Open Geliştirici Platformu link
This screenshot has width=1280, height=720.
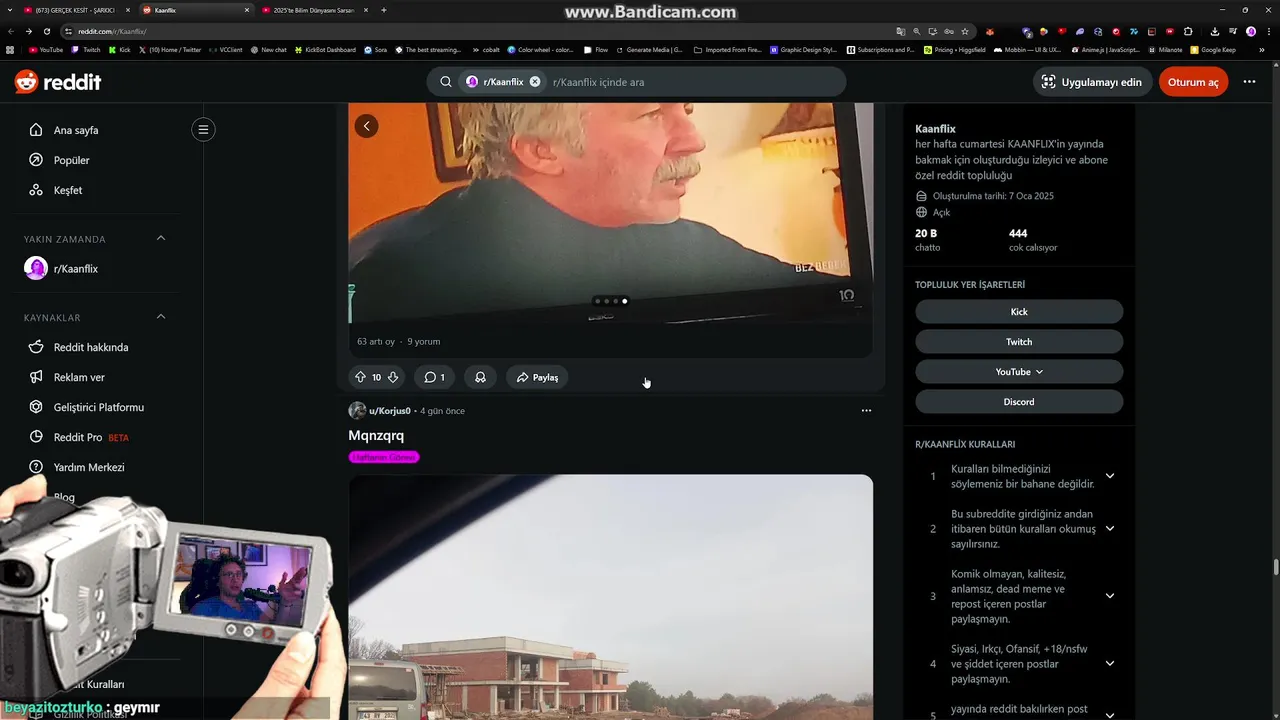[x=98, y=407]
